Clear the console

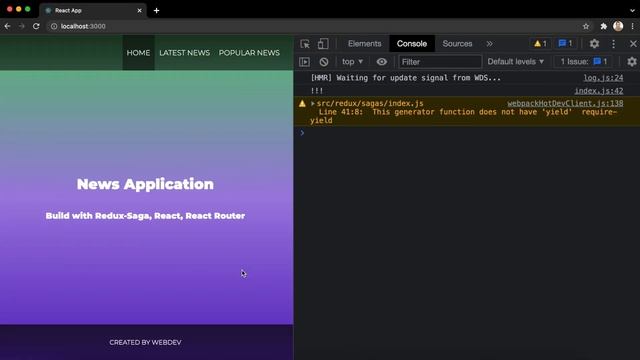(324, 62)
